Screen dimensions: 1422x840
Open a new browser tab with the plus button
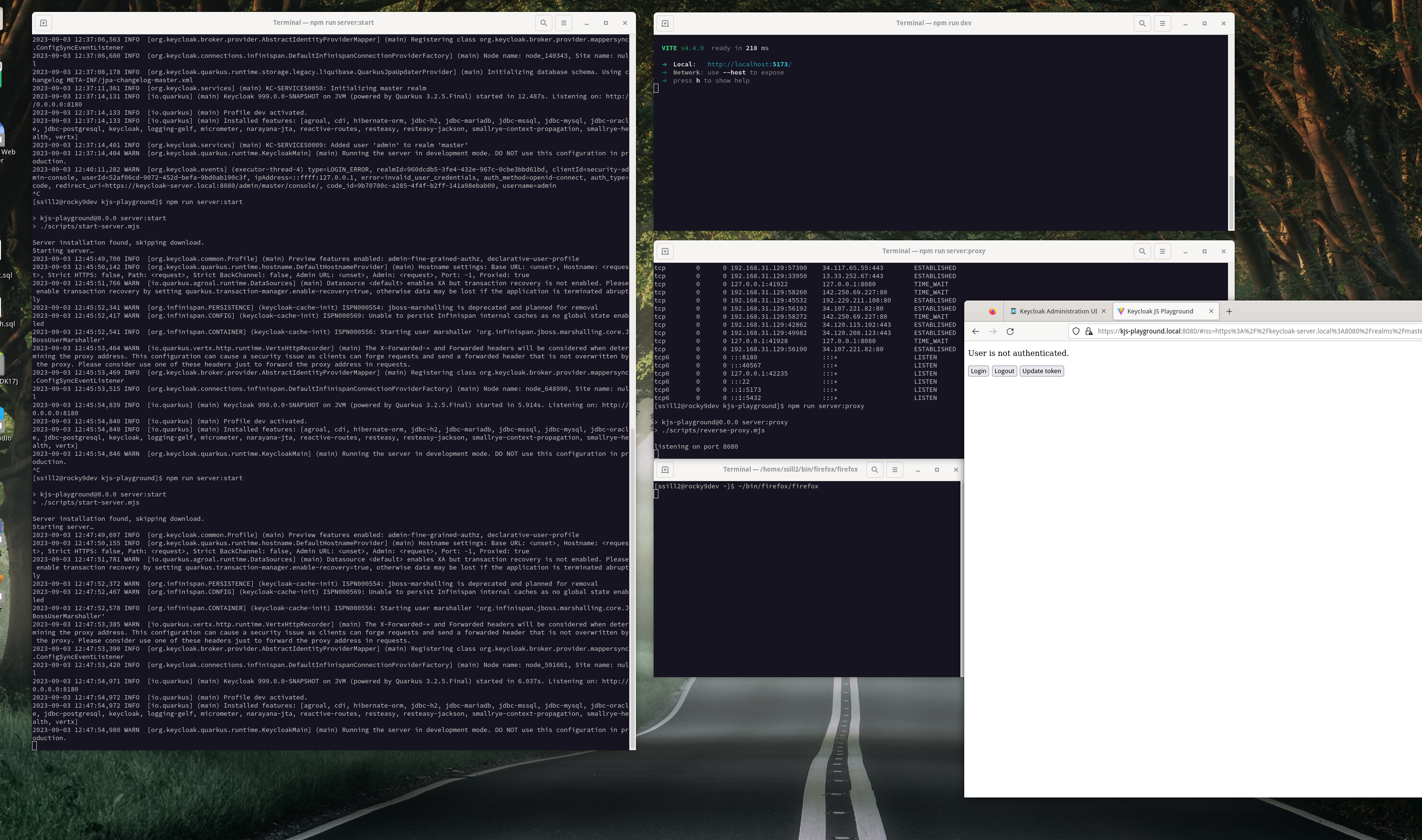(1229, 311)
